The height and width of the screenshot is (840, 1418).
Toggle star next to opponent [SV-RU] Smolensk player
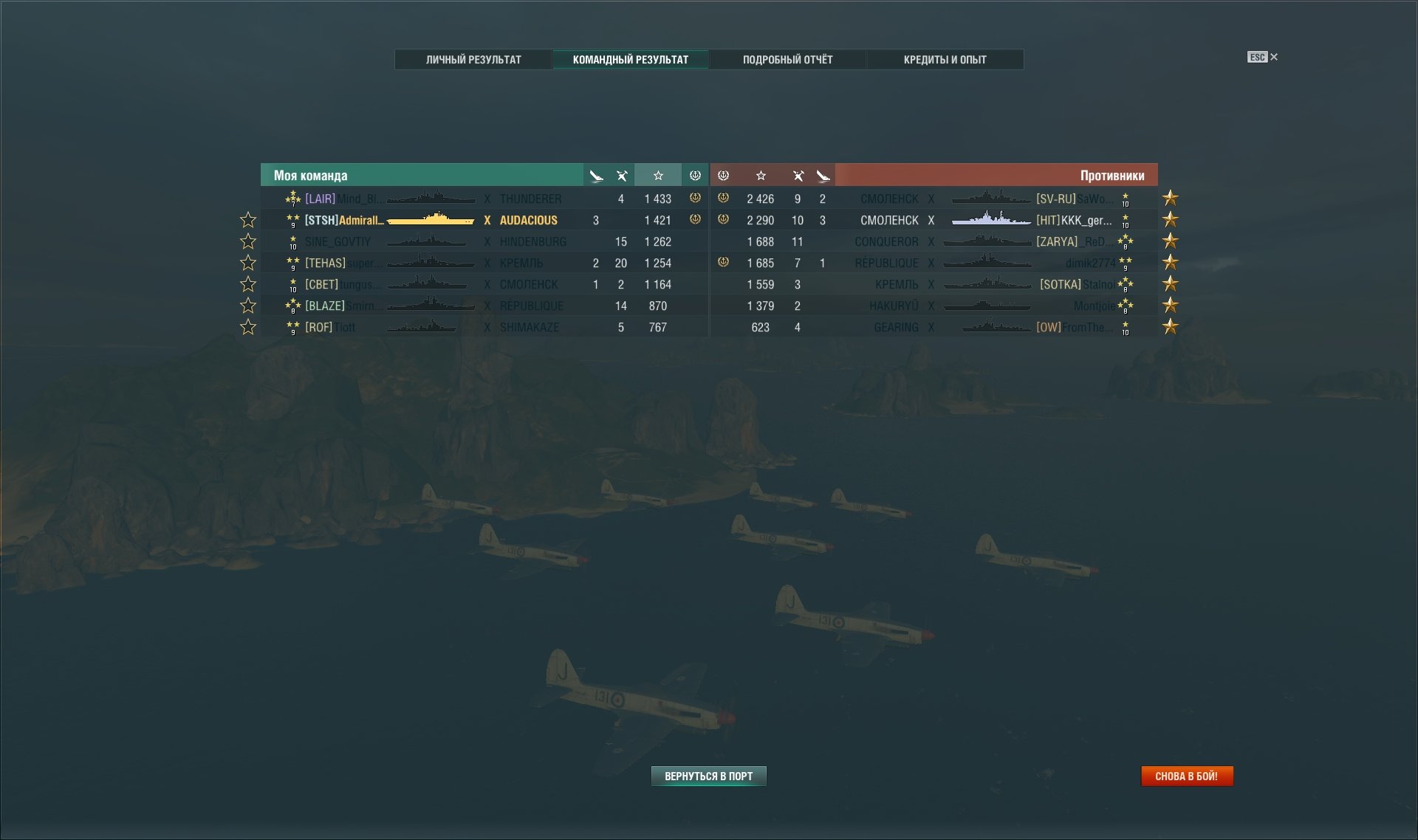(1170, 198)
